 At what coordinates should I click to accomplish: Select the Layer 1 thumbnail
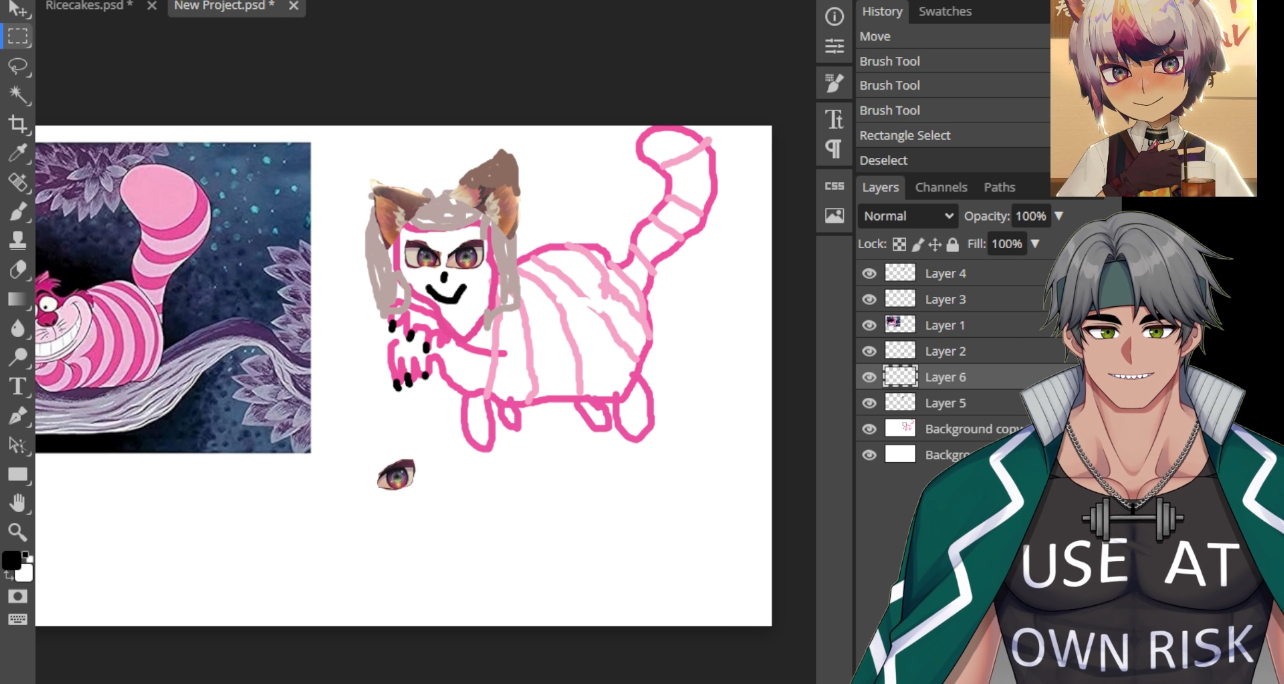pyautogui.click(x=901, y=325)
